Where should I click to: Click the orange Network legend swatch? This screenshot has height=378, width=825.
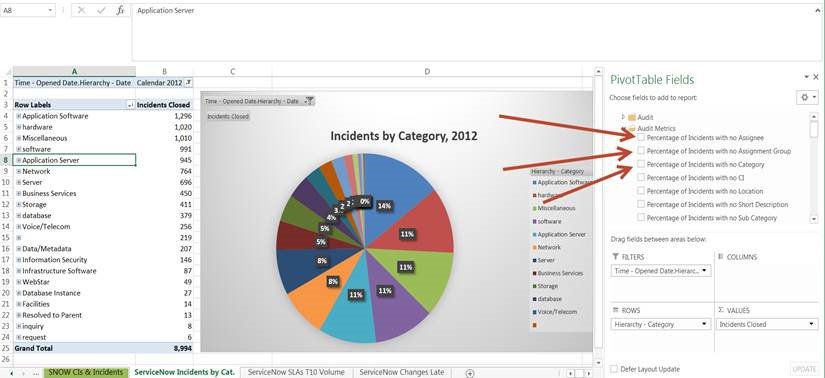pyautogui.click(x=535, y=247)
